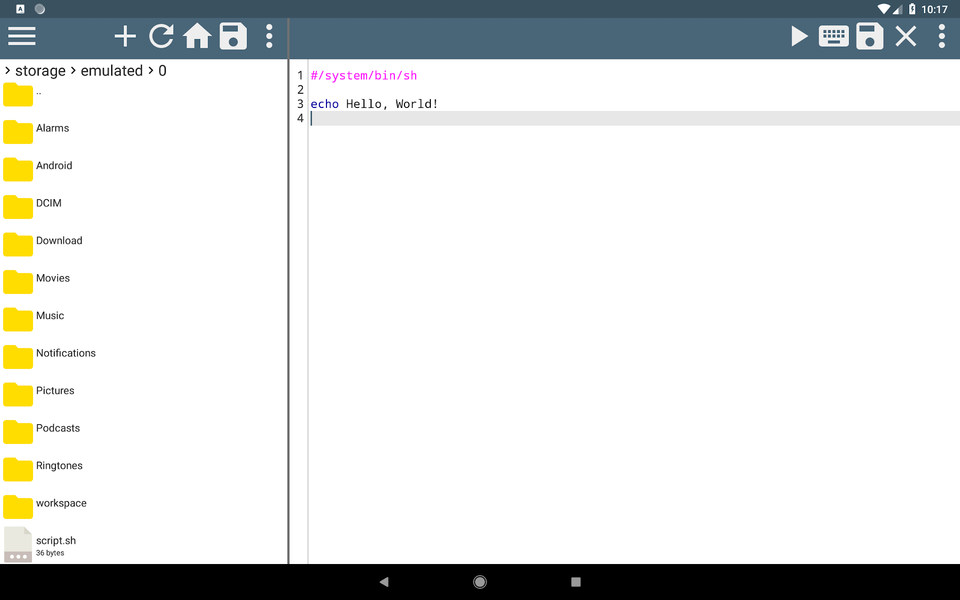Run the current shell script
Screen dimensions: 960x600
(798, 36)
